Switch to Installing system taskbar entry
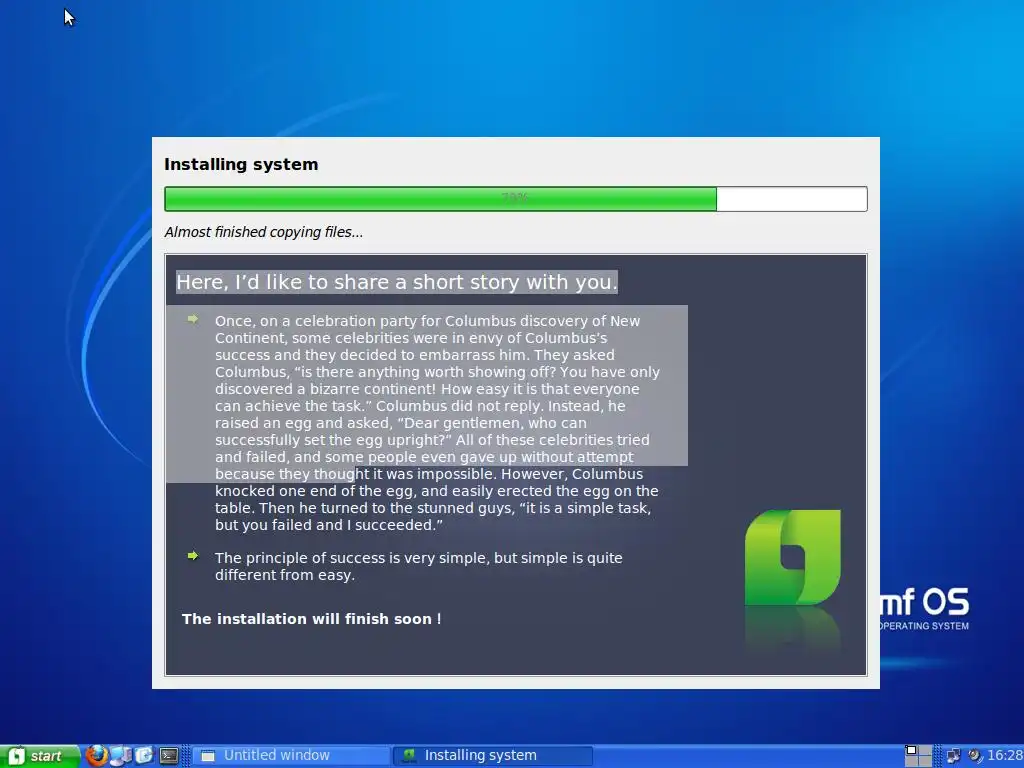1024x768 pixels. point(494,756)
